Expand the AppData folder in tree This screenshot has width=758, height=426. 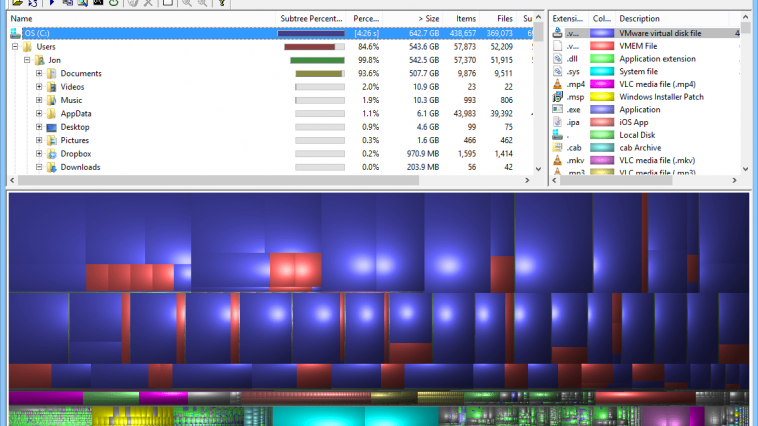coord(39,114)
